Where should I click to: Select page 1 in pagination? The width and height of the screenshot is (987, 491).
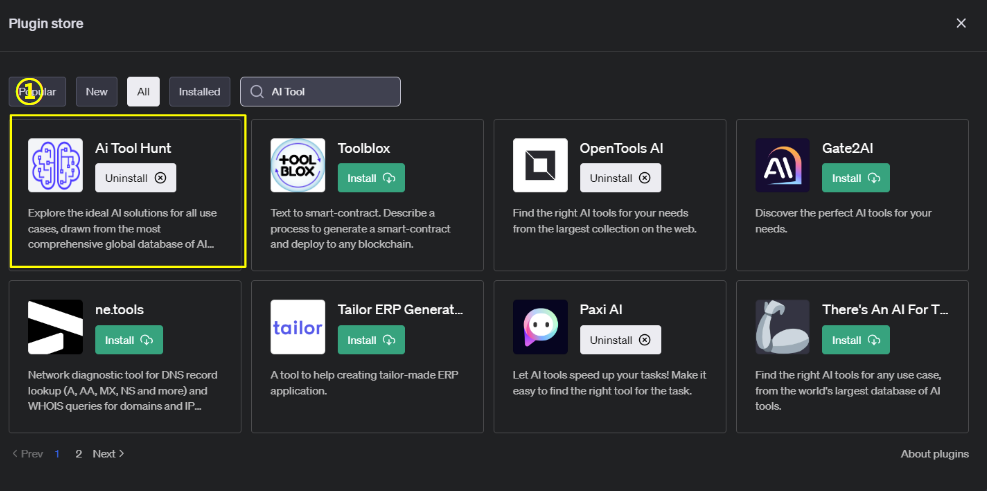pos(57,454)
